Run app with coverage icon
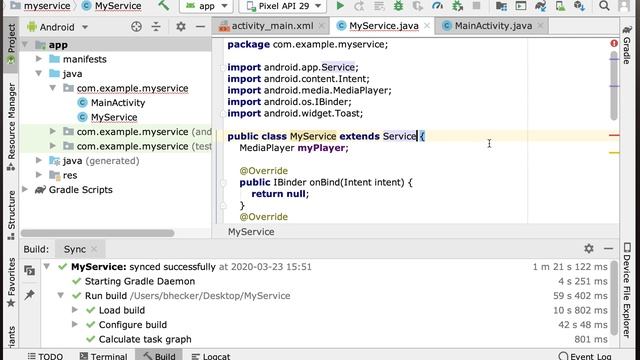 (x=418, y=6)
